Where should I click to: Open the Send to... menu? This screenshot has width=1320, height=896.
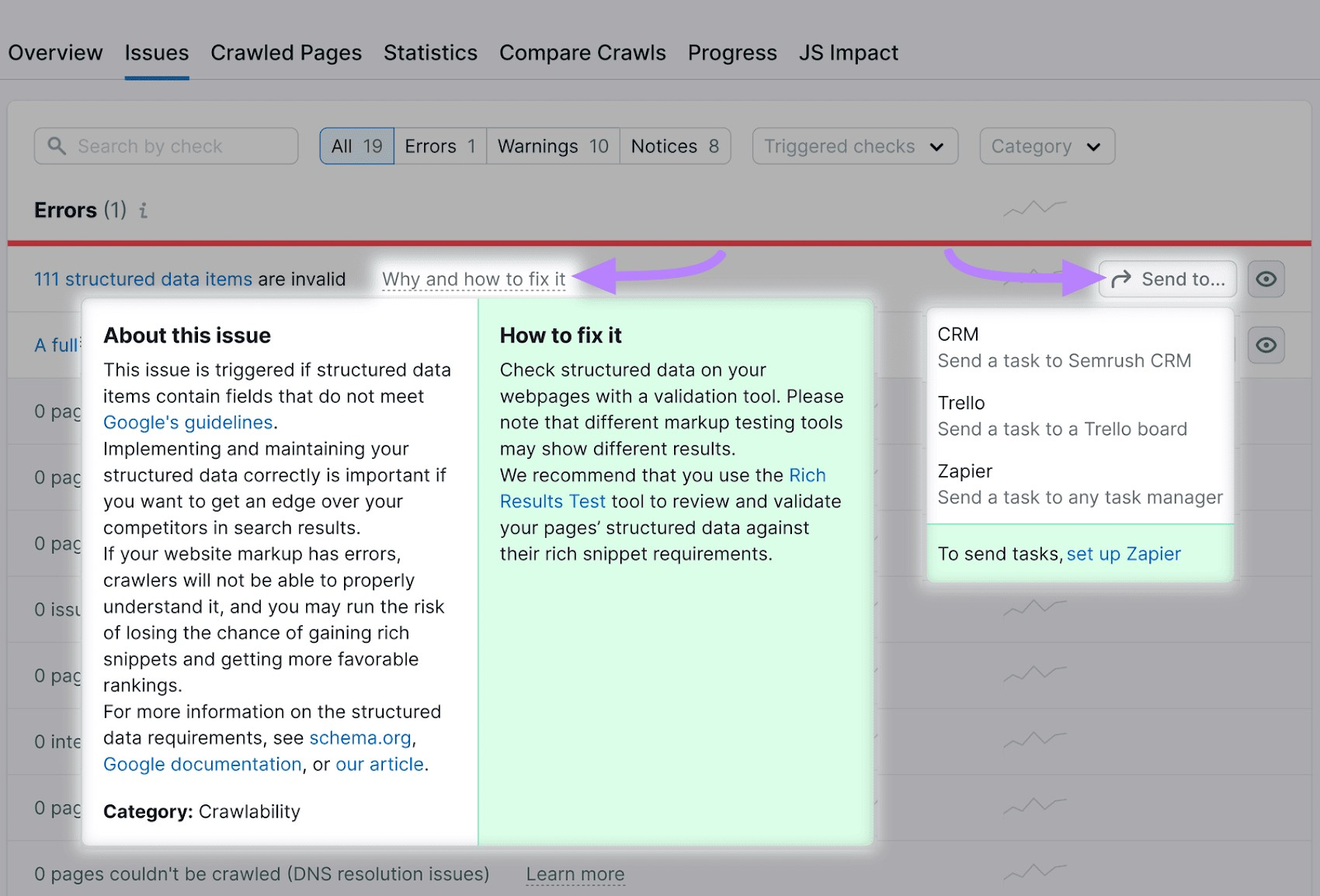(1167, 279)
